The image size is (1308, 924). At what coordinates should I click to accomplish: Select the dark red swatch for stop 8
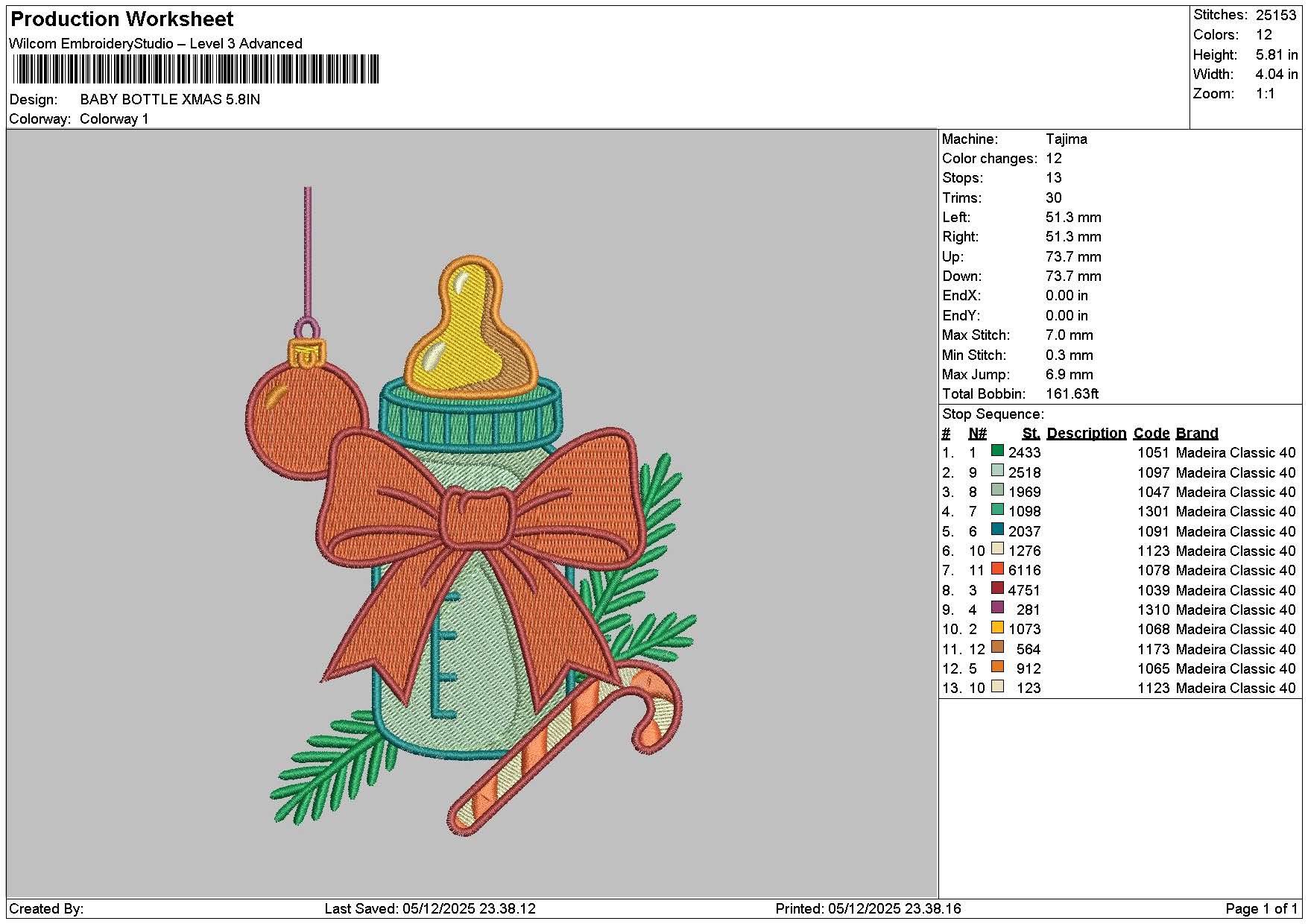pos(997,589)
